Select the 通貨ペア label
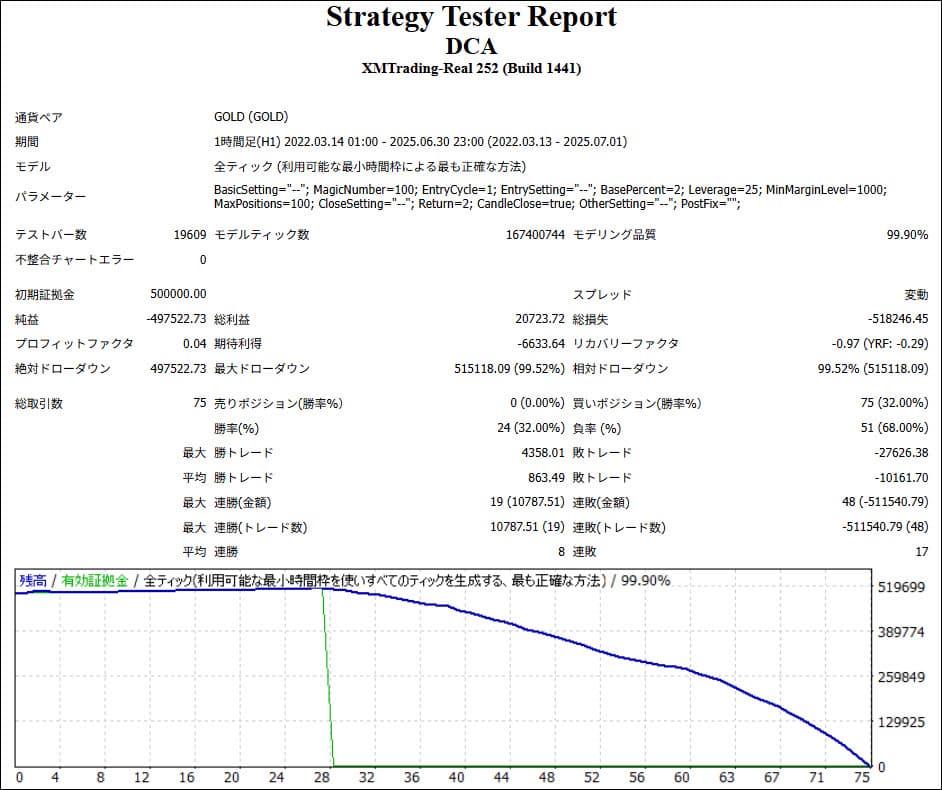Image resolution: width=942 pixels, height=790 pixels. (38, 117)
